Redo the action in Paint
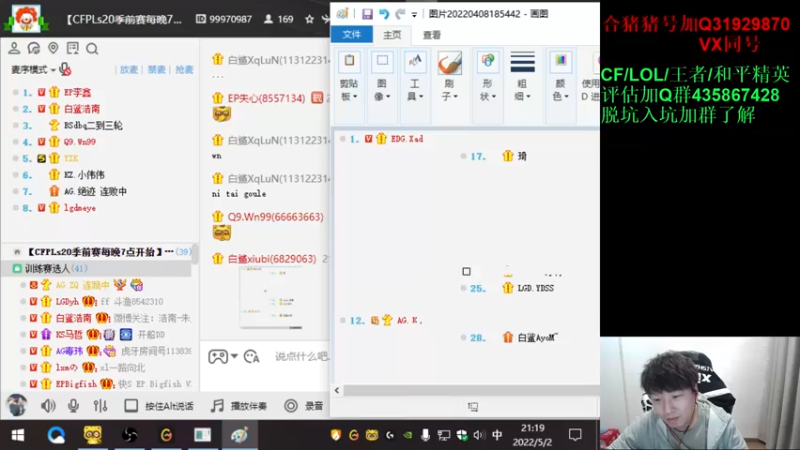The width and height of the screenshot is (800, 450). 401,14
